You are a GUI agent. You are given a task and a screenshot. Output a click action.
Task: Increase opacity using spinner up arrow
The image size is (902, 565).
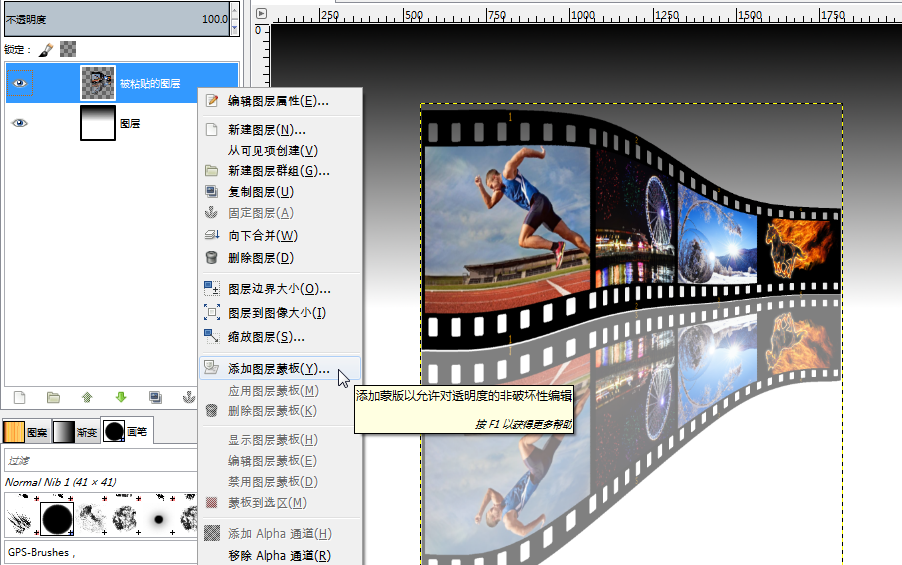click(234, 12)
